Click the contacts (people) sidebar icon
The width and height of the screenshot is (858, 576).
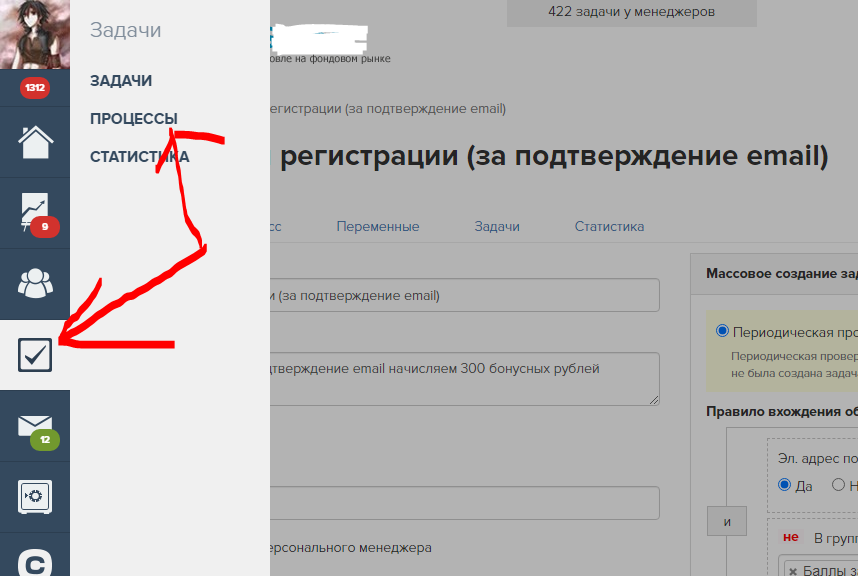coord(34,284)
